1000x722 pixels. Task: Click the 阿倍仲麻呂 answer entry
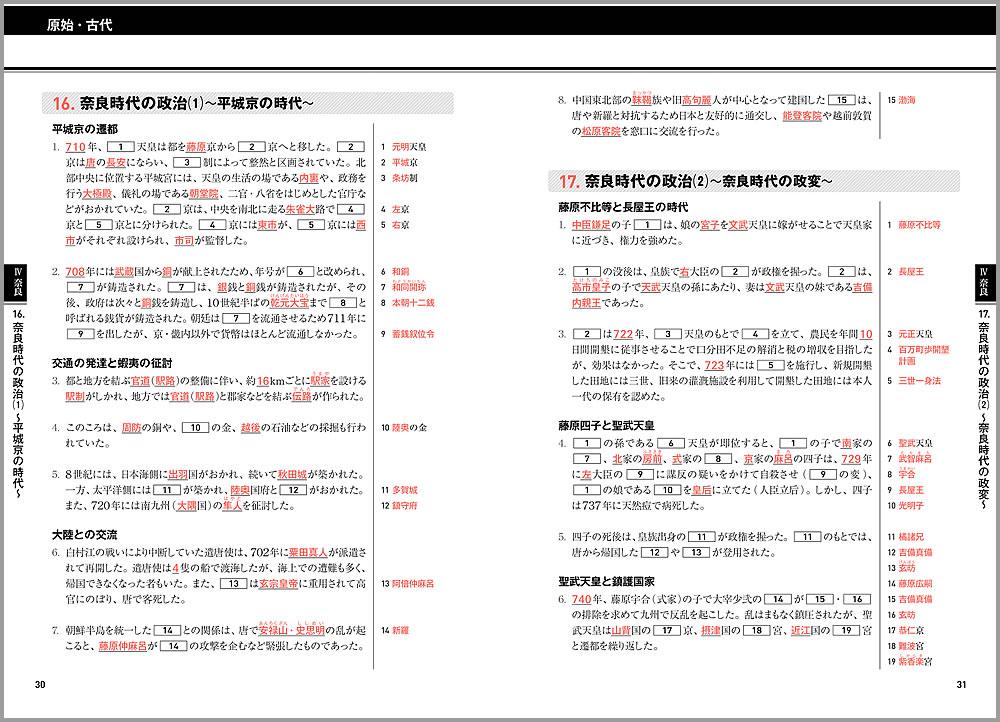412,584
